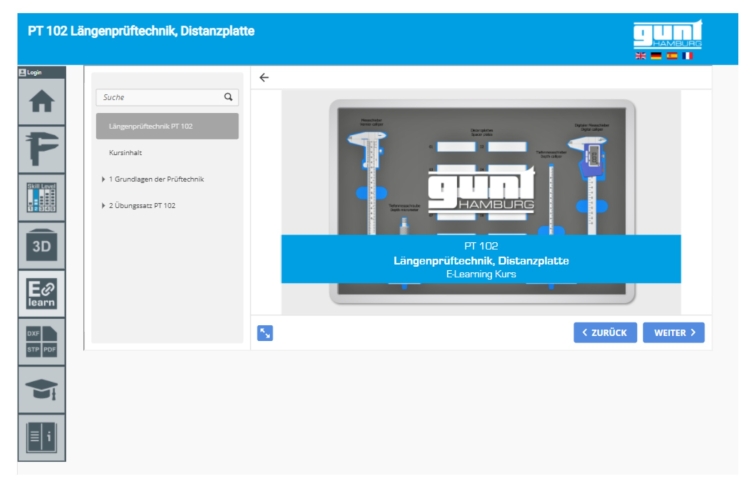Click the WEITER button
Image resolution: width=755 pixels, height=488 pixels.
click(x=674, y=332)
